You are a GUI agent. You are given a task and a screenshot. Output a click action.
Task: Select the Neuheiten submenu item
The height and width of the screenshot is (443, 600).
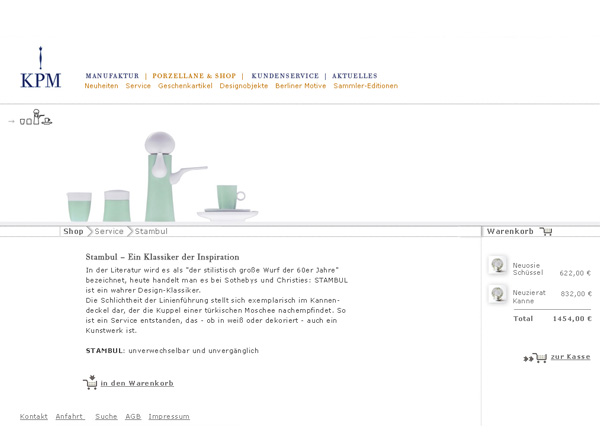pyautogui.click(x=101, y=86)
